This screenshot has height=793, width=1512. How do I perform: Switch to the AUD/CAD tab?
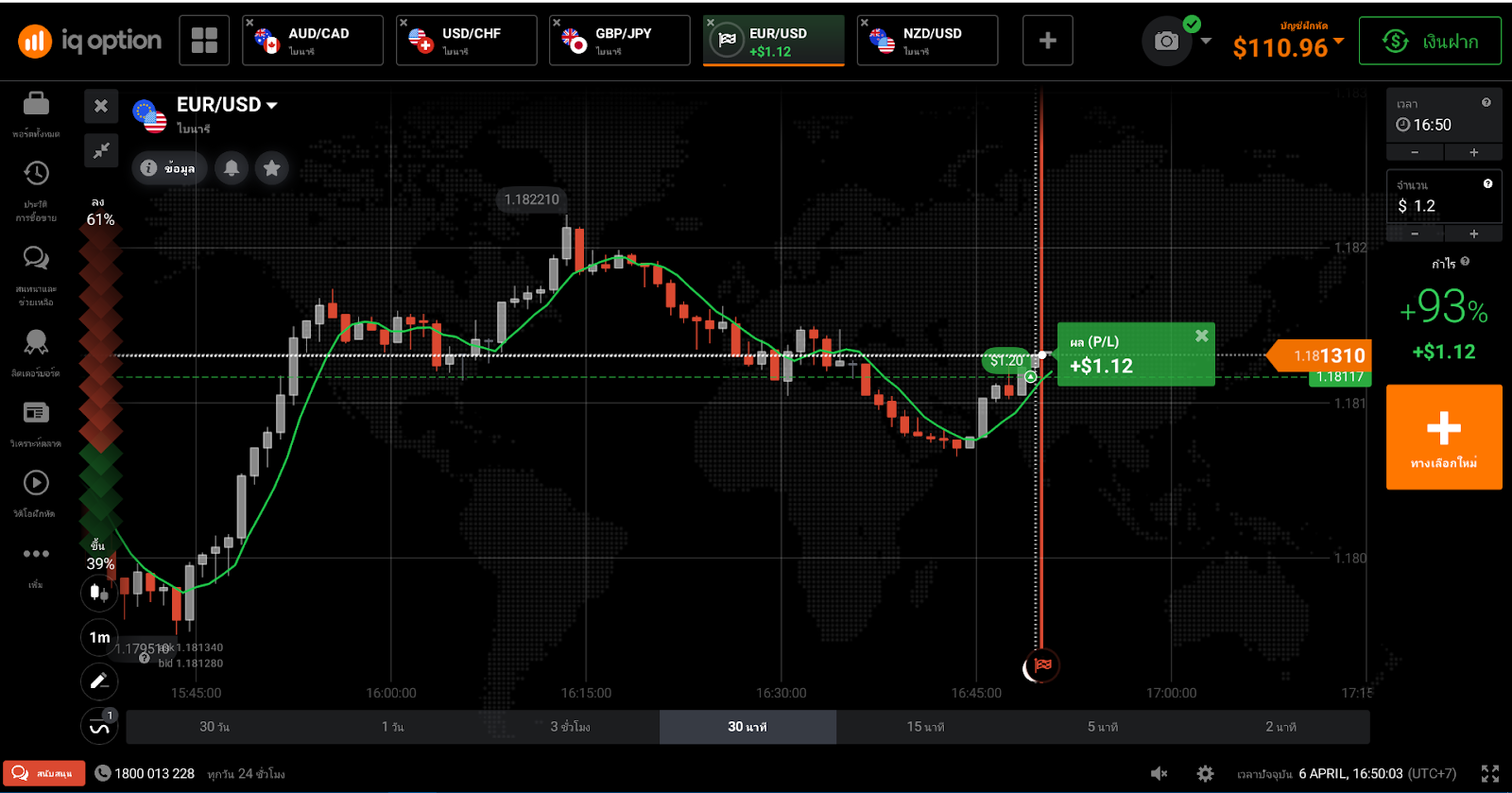point(313,41)
